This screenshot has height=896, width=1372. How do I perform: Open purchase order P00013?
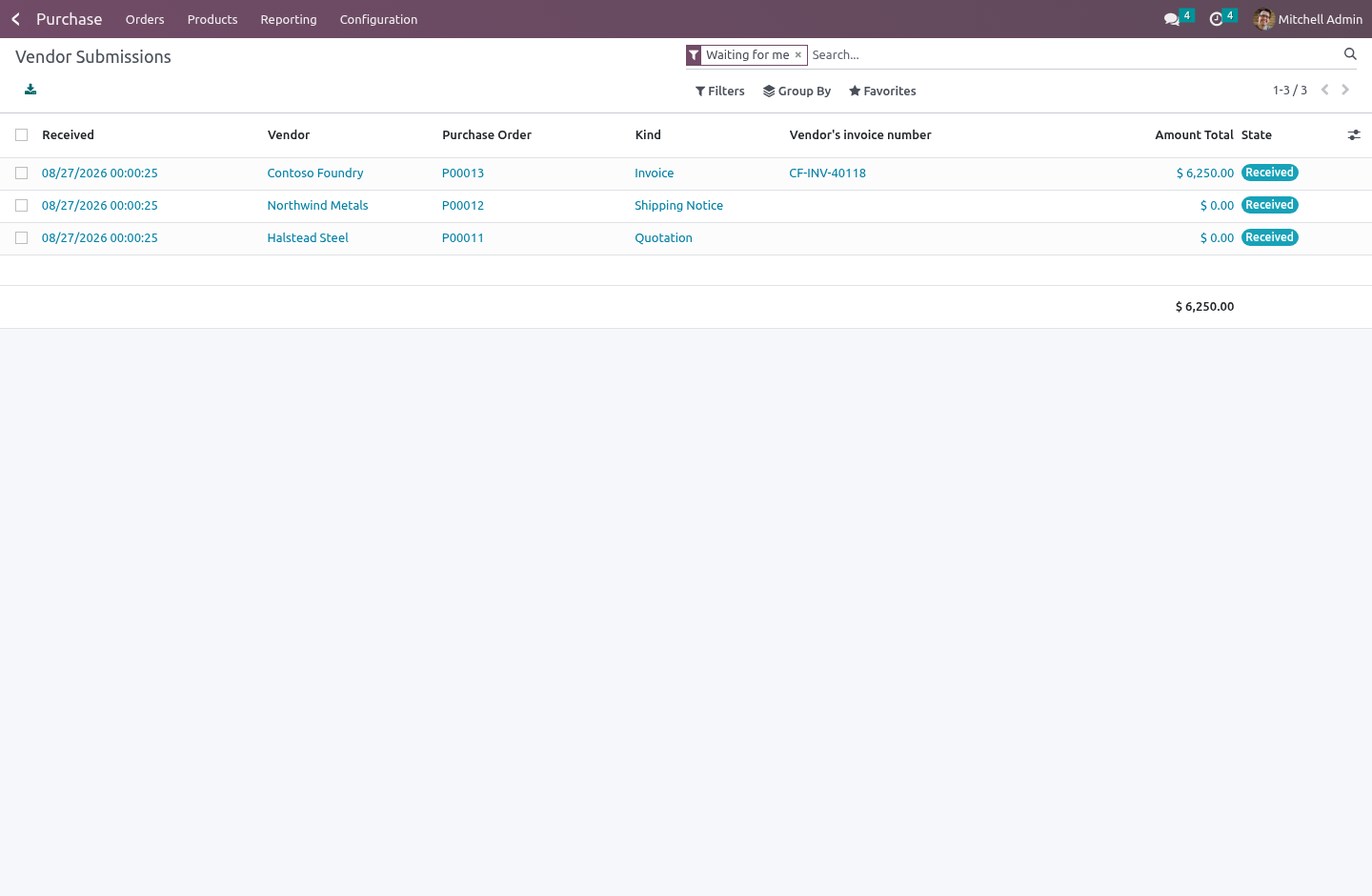(x=463, y=173)
